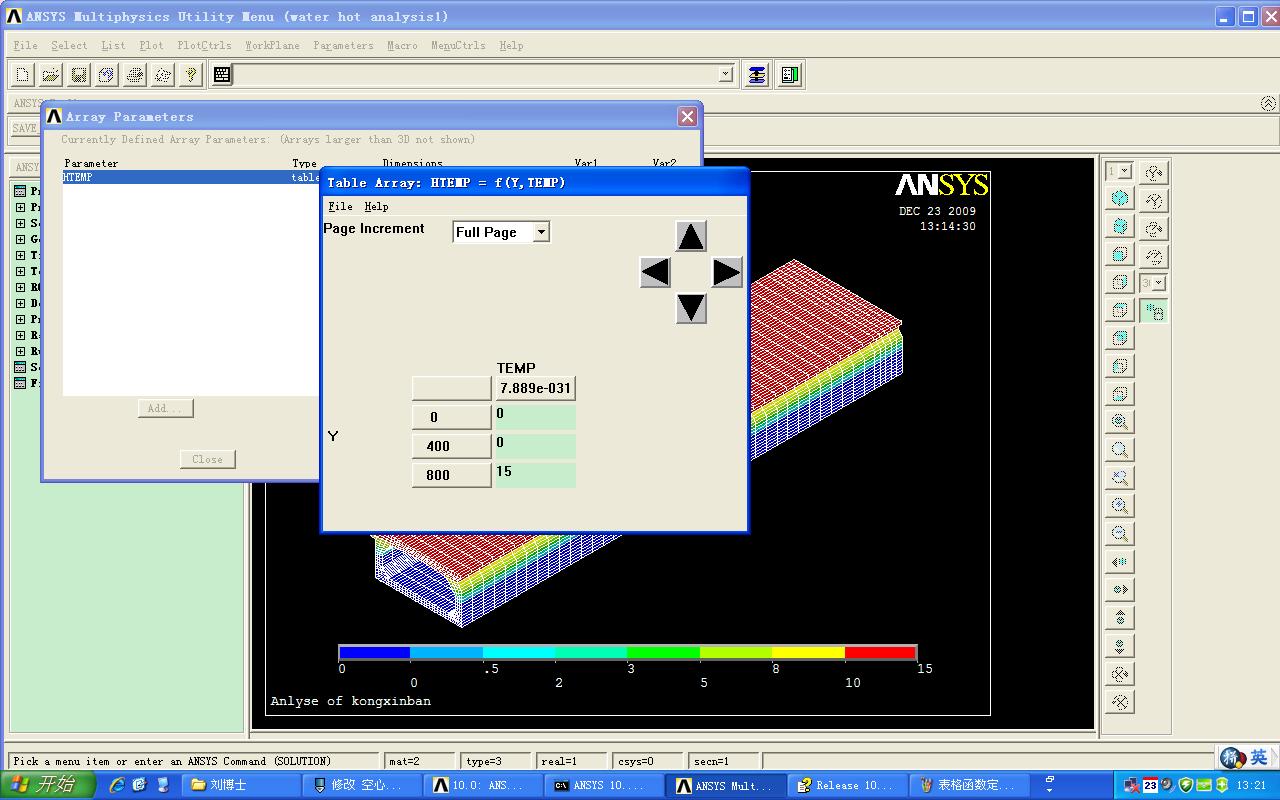This screenshot has height=800, width=1280.
Task: Click the TEMP column header field 7.889e-031
Action: click(x=535, y=388)
